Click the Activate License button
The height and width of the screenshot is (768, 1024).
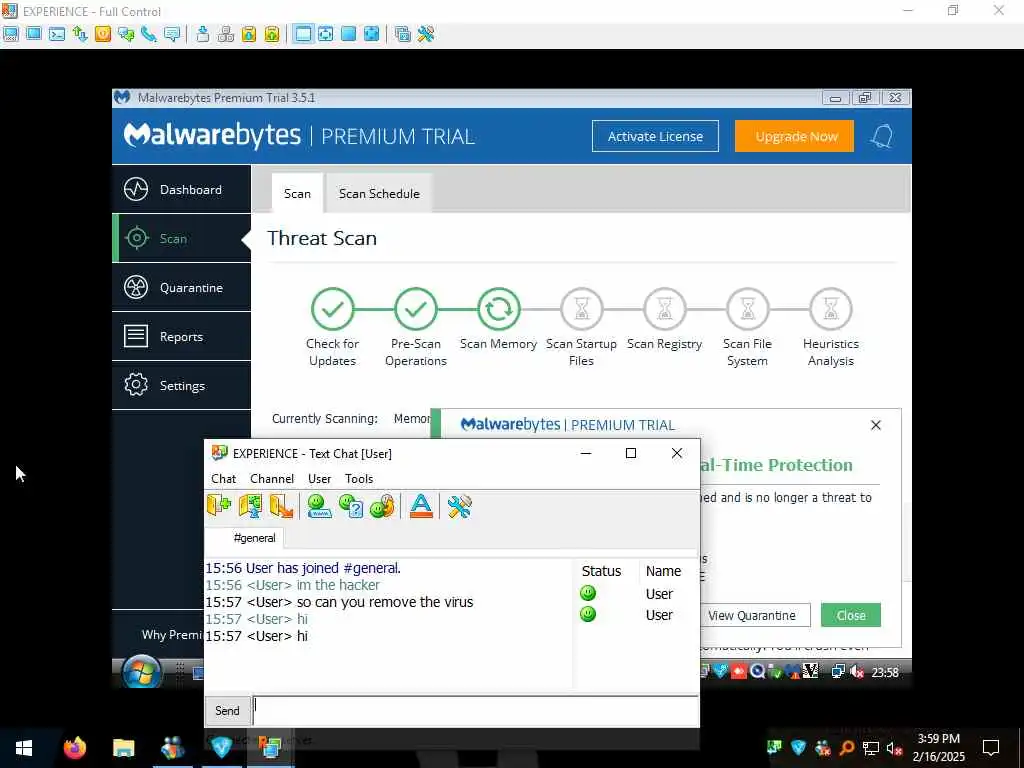[655, 136]
